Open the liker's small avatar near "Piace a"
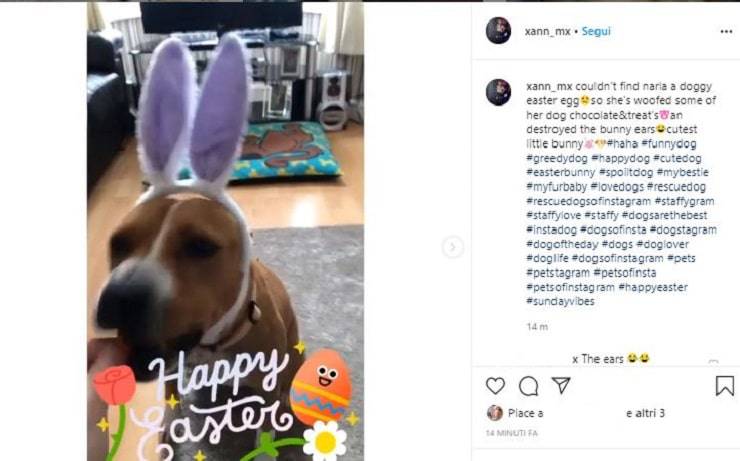 point(495,413)
